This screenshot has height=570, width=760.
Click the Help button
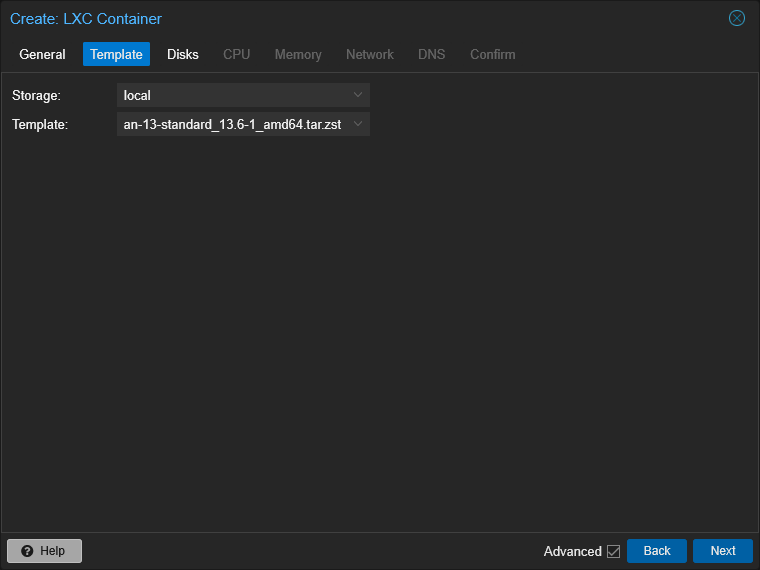pyautogui.click(x=45, y=551)
